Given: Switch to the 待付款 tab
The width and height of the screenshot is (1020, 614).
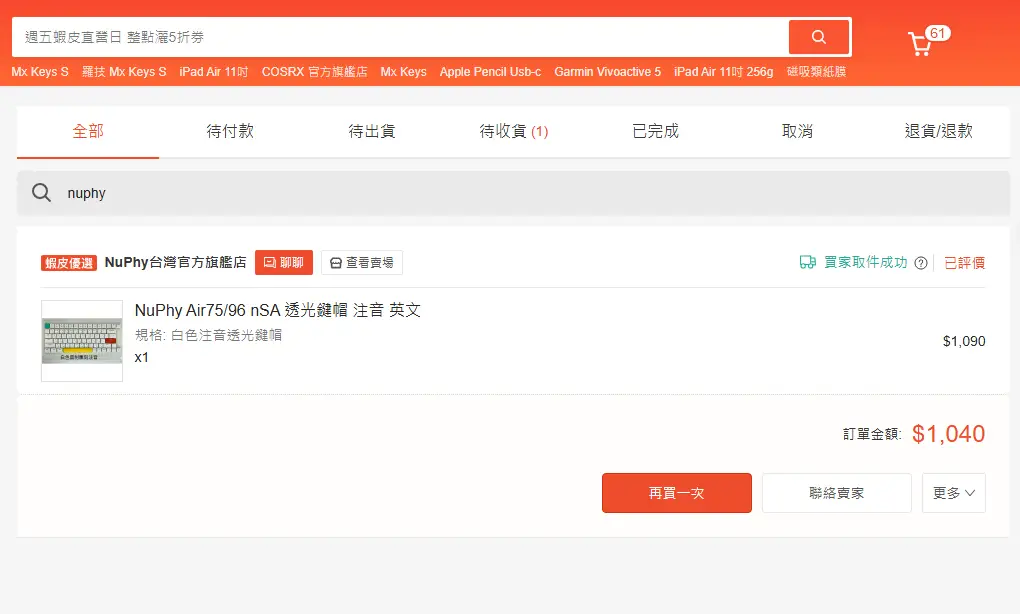Looking at the screenshot, I should point(230,131).
